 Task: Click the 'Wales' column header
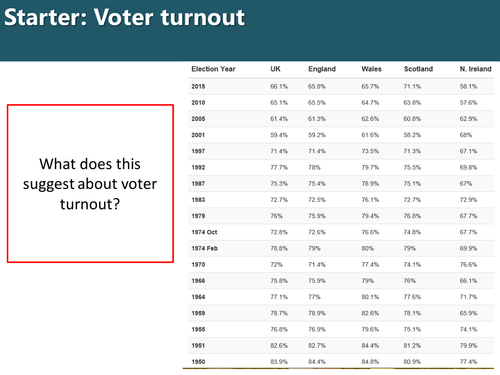(x=371, y=69)
